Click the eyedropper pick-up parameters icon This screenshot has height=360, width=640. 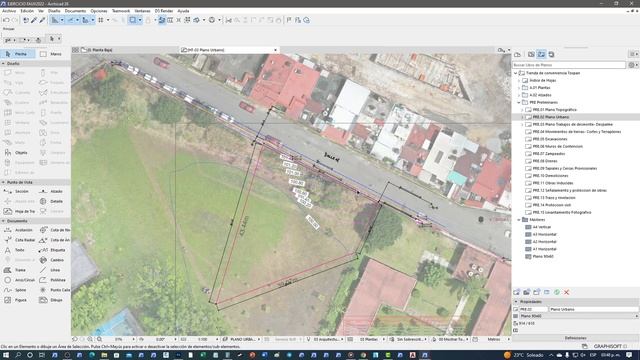point(34,20)
